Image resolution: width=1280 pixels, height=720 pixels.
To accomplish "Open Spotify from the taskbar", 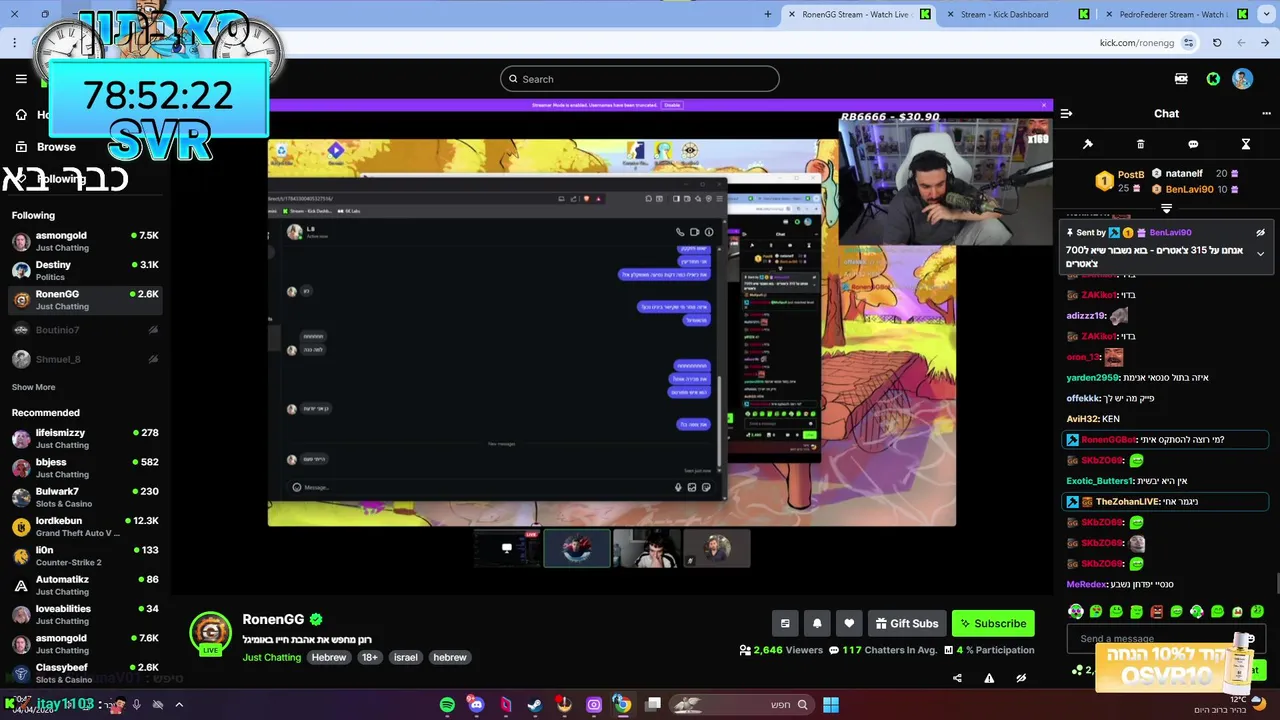I will tap(447, 705).
